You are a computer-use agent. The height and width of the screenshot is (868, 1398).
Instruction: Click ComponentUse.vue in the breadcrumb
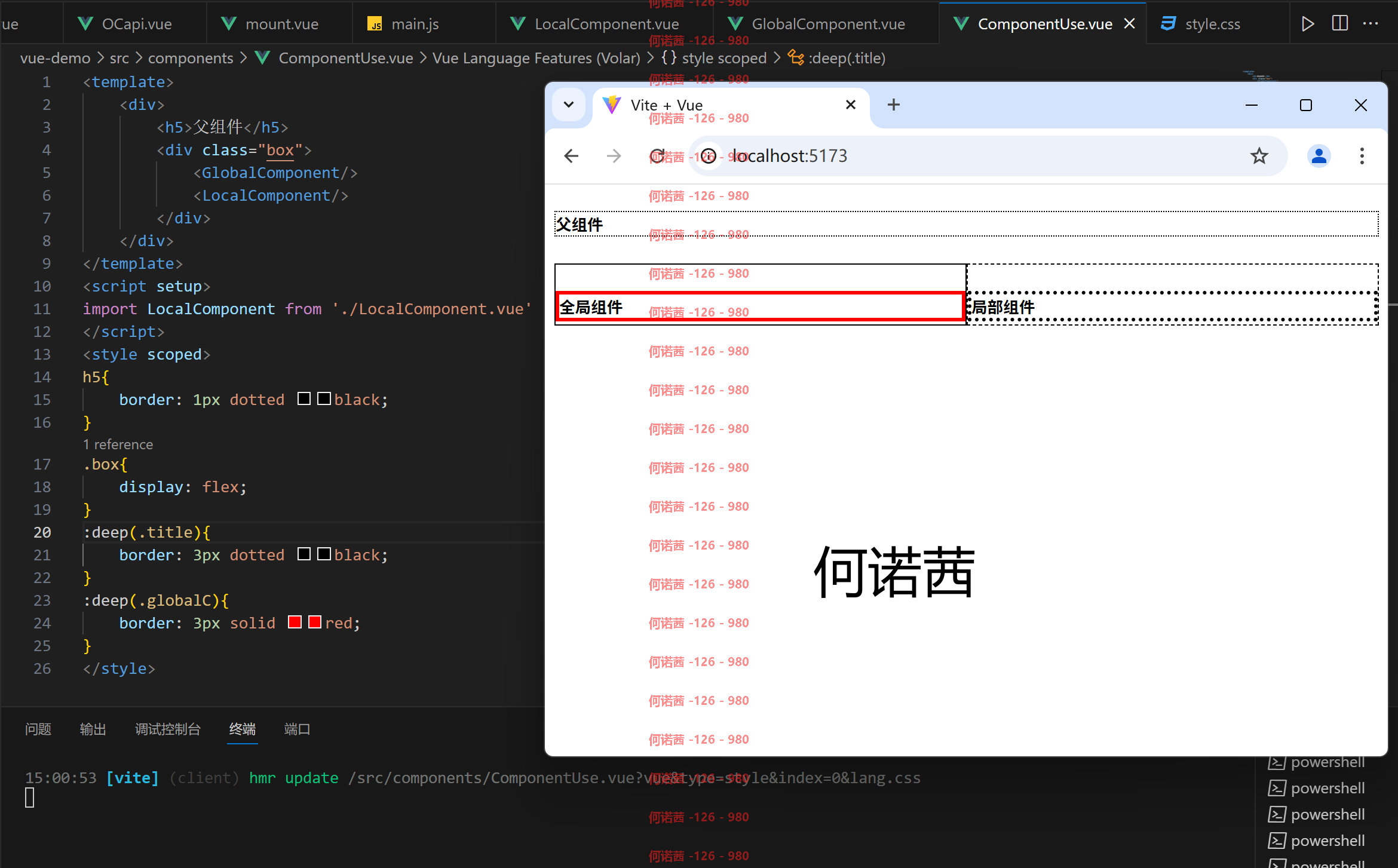[x=345, y=58]
